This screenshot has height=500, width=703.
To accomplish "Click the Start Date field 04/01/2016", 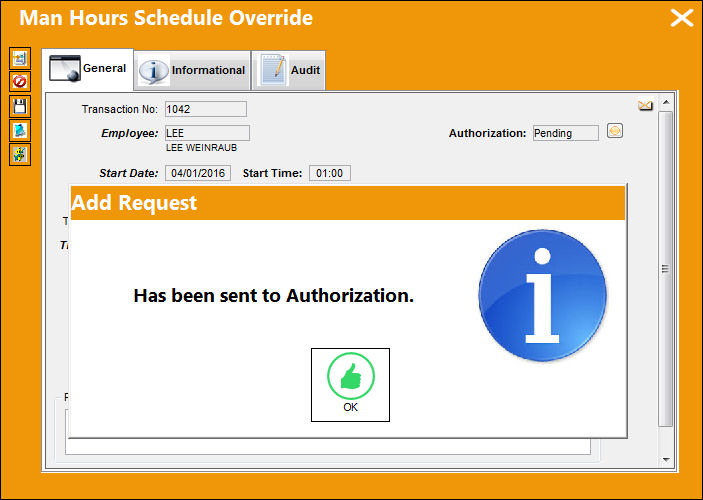I will [x=198, y=173].
